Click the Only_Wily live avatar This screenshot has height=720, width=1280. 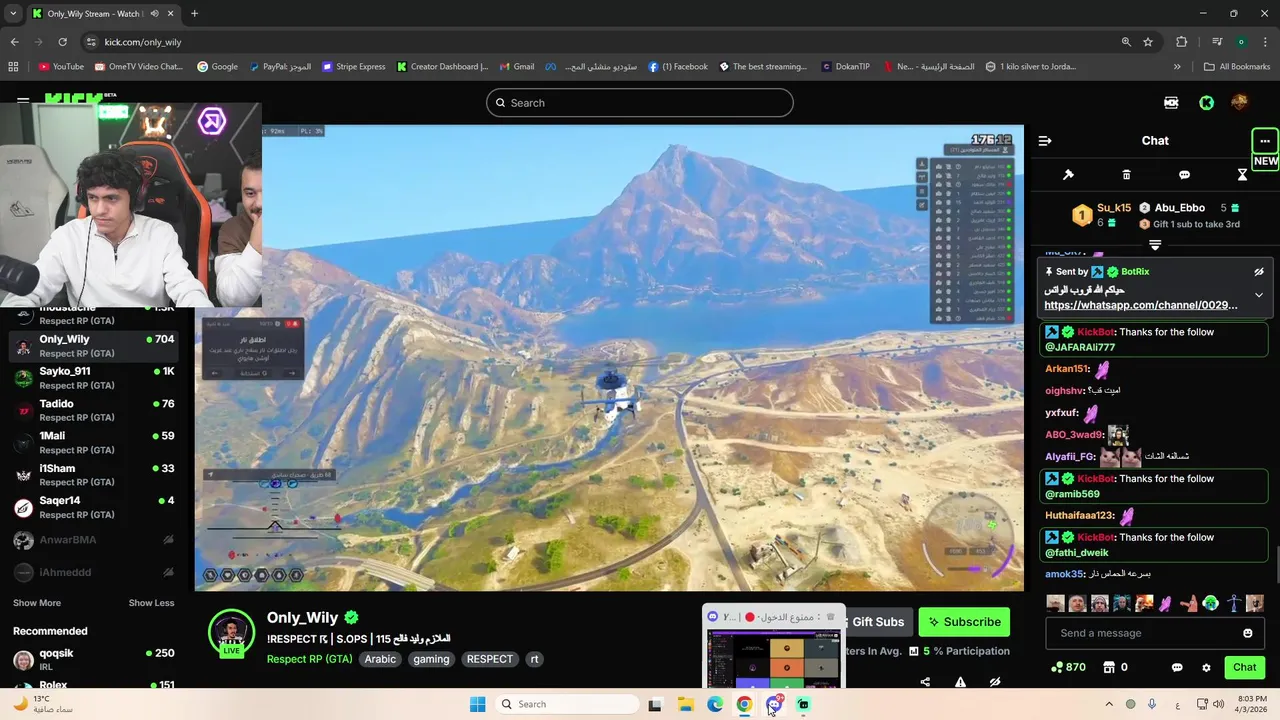231,633
